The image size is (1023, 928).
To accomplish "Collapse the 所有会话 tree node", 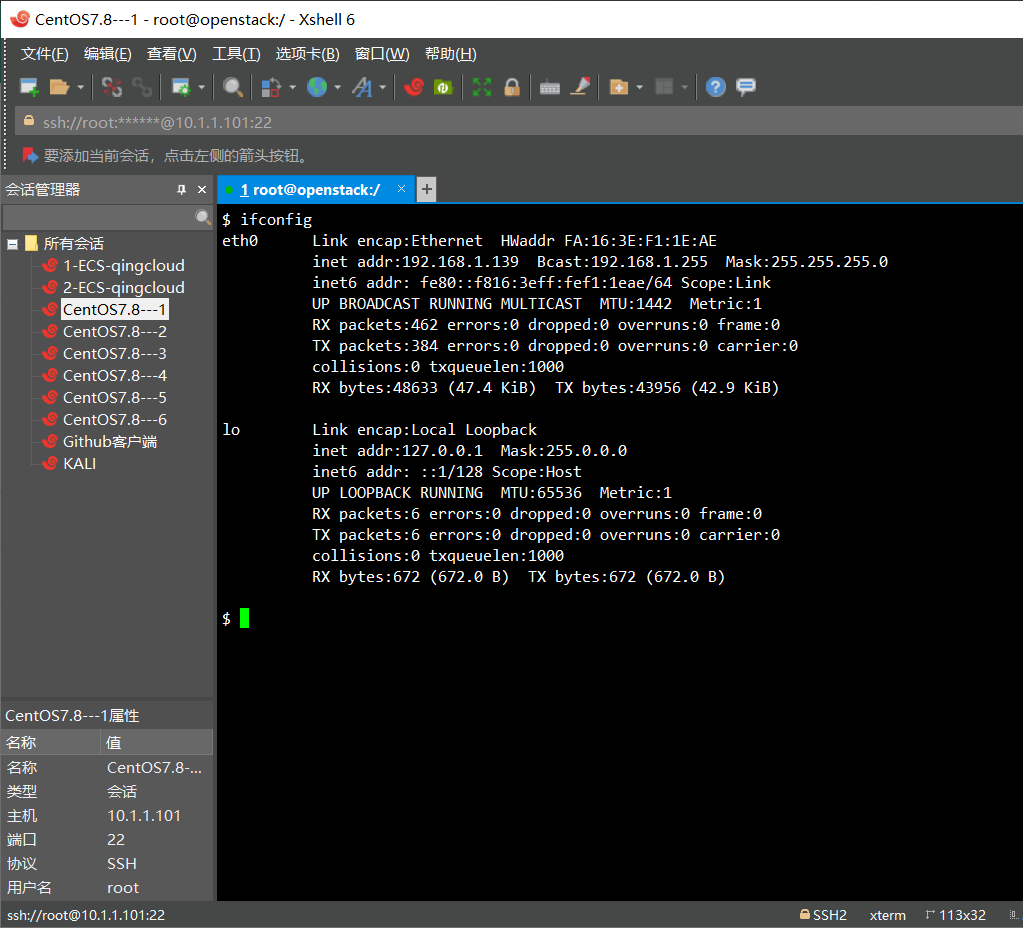I will pyautogui.click(x=13, y=244).
